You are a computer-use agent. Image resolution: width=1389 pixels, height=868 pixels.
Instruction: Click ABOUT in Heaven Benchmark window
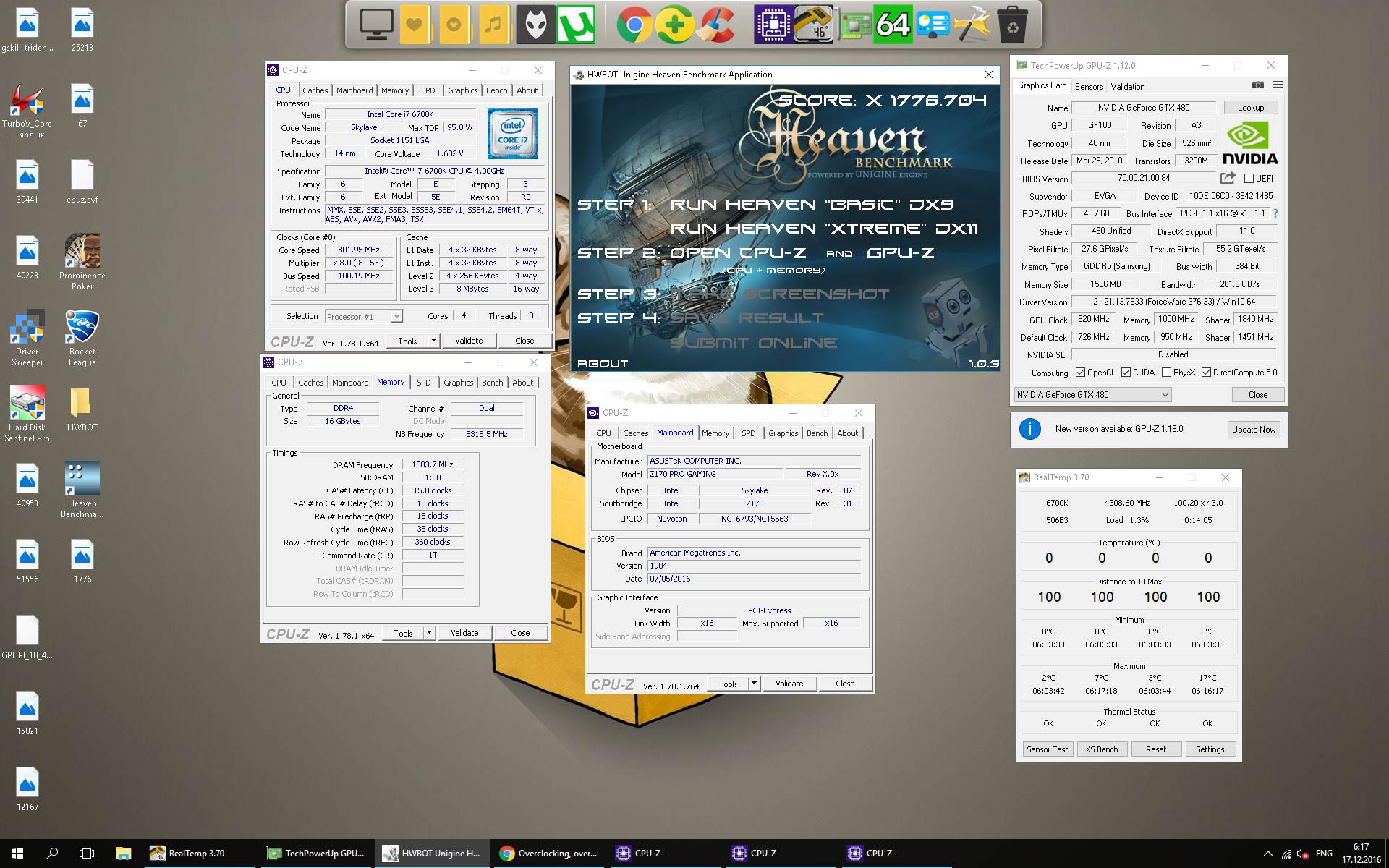(x=603, y=364)
